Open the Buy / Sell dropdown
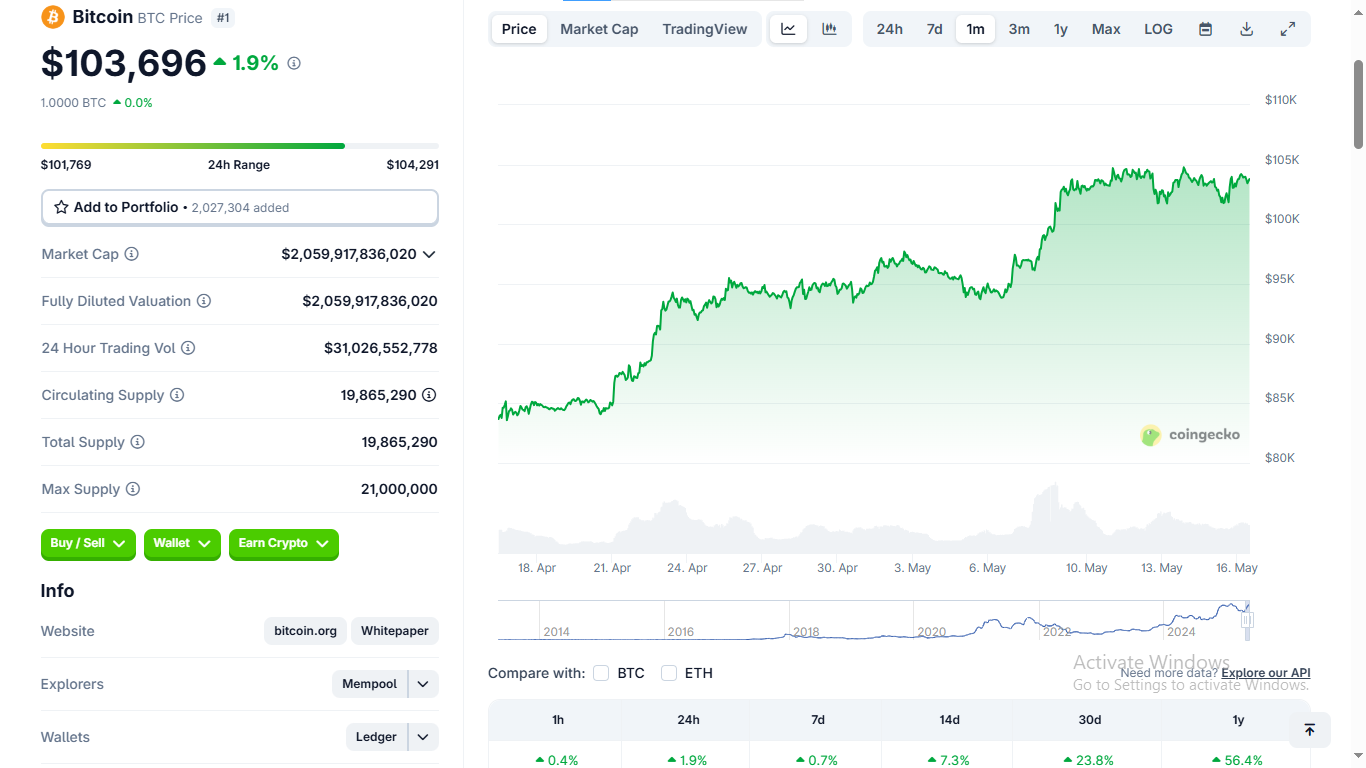This screenshot has height=768, width=1366. pyautogui.click(x=88, y=543)
